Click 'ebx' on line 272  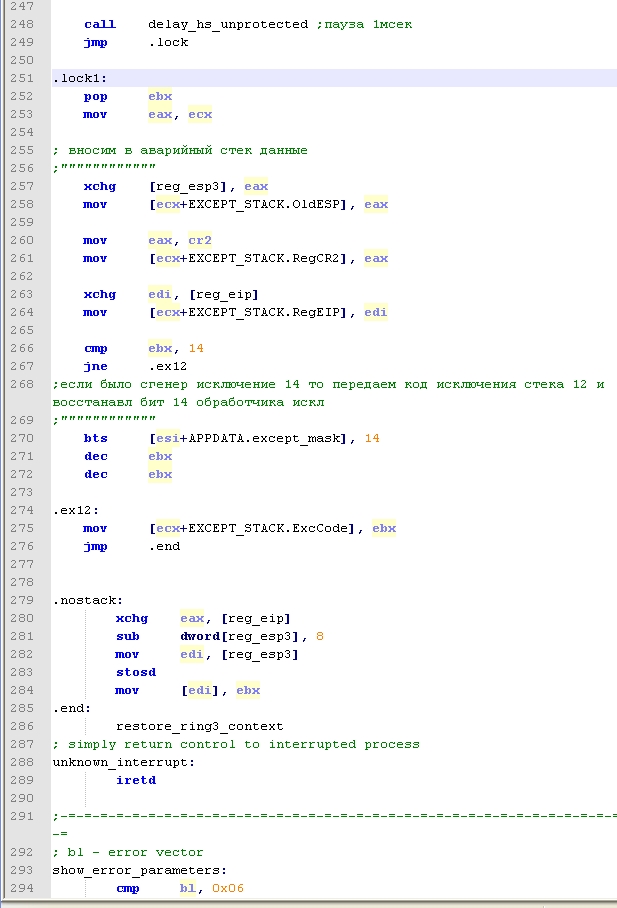tap(160, 474)
